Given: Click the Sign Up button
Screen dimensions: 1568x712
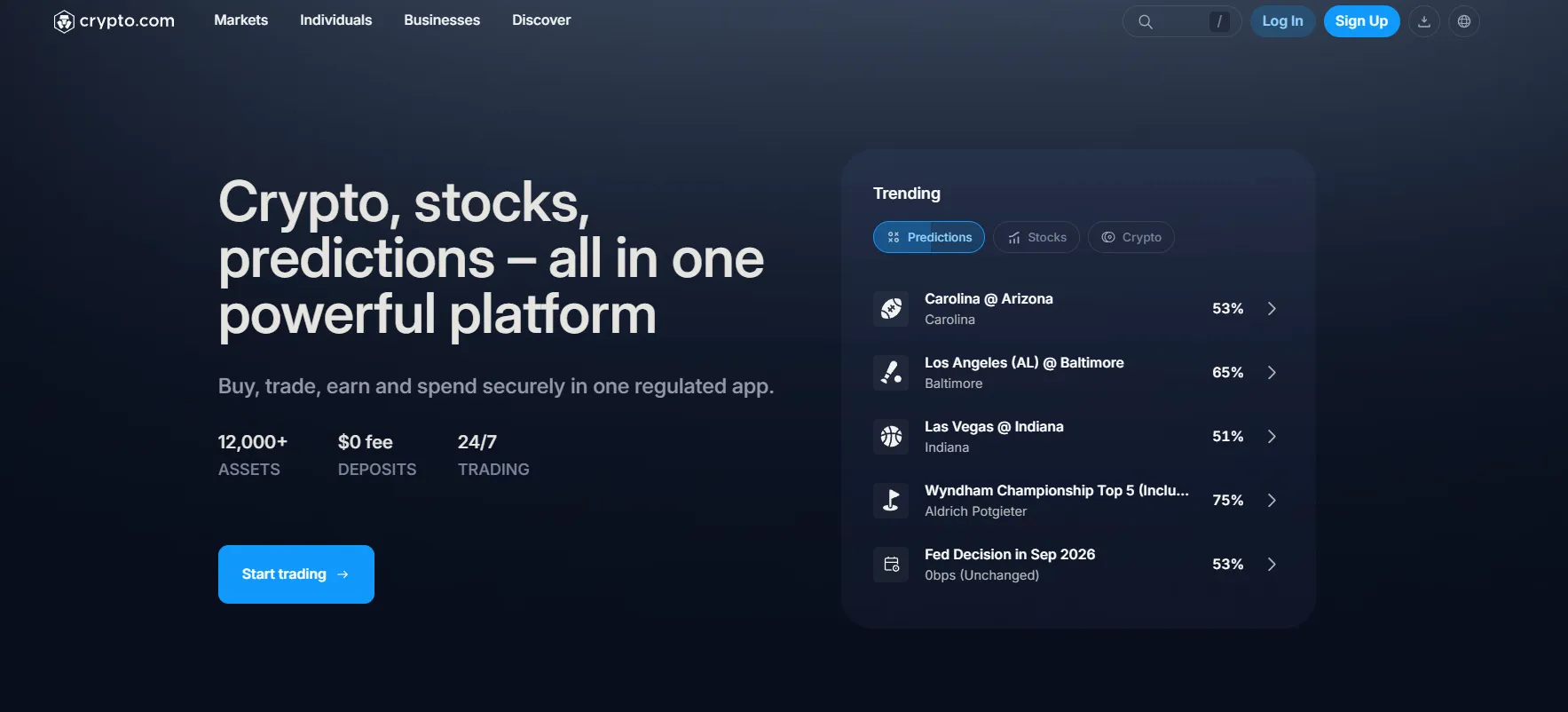Looking at the screenshot, I should coord(1361,21).
